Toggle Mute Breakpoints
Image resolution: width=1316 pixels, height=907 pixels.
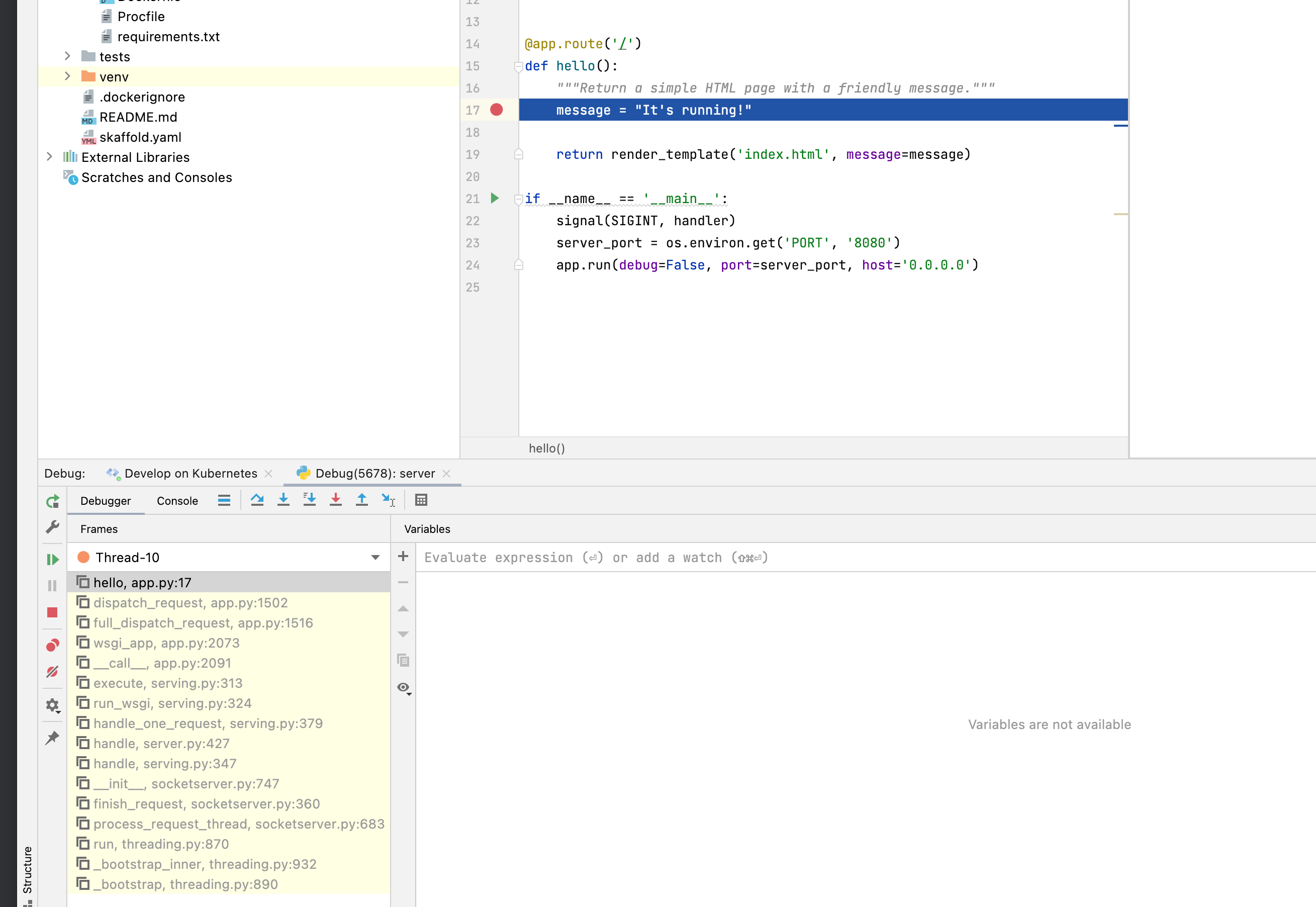tap(52, 671)
